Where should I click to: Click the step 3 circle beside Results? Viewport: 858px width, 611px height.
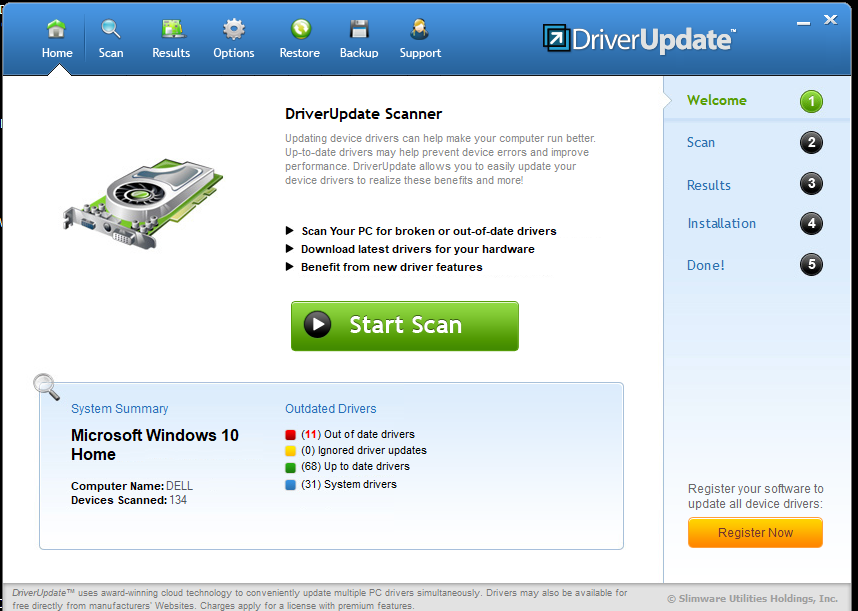pos(811,183)
